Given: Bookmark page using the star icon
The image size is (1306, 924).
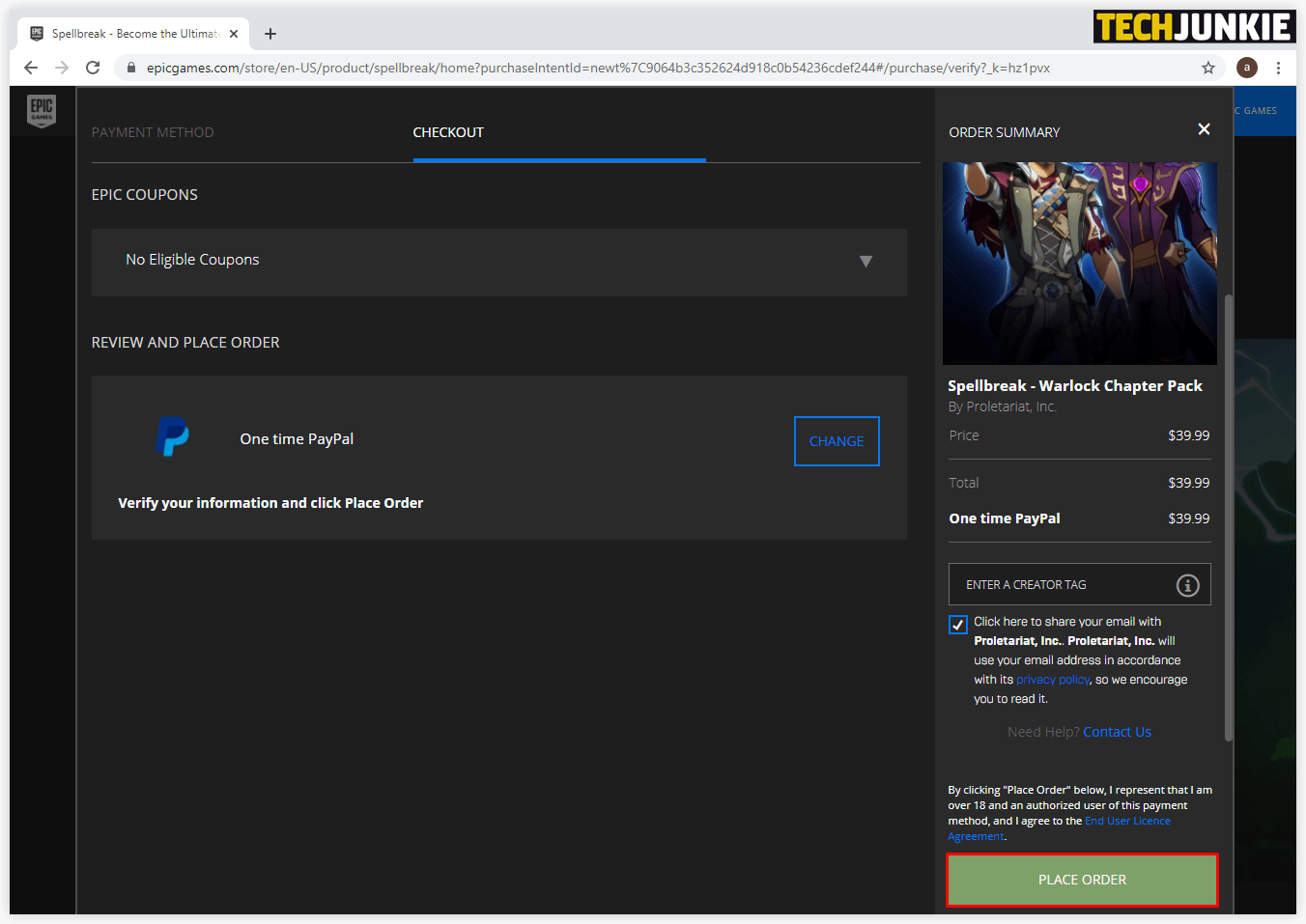Looking at the screenshot, I should 1207,68.
